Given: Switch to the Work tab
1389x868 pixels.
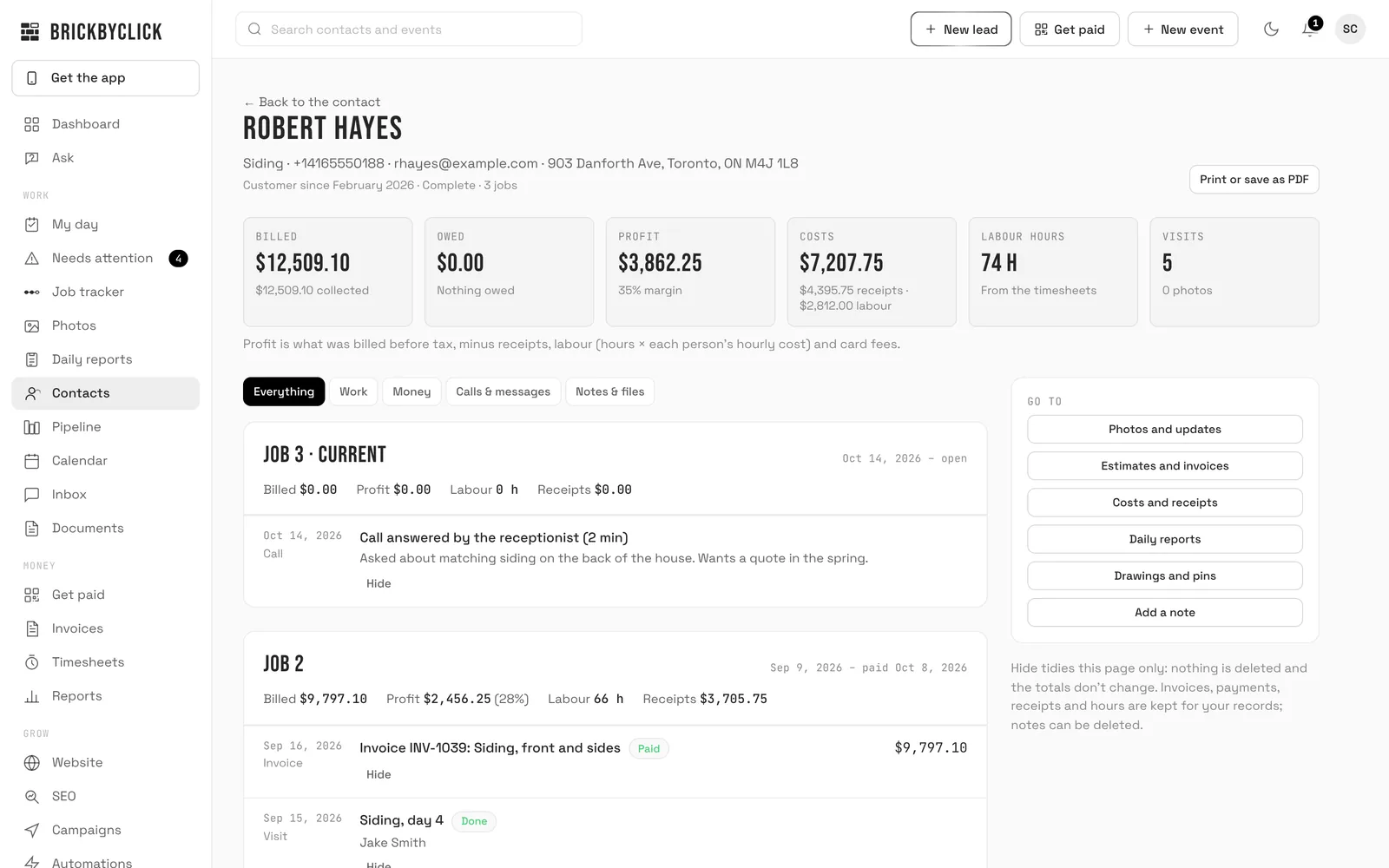Looking at the screenshot, I should [353, 391].
